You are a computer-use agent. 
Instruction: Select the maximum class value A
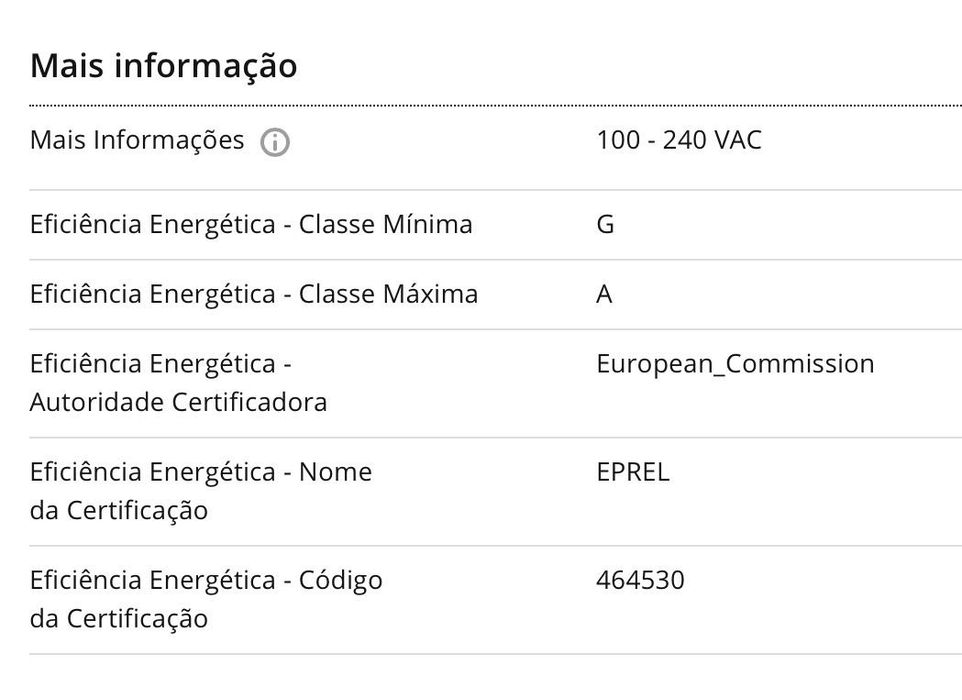[x=604, y=294]
